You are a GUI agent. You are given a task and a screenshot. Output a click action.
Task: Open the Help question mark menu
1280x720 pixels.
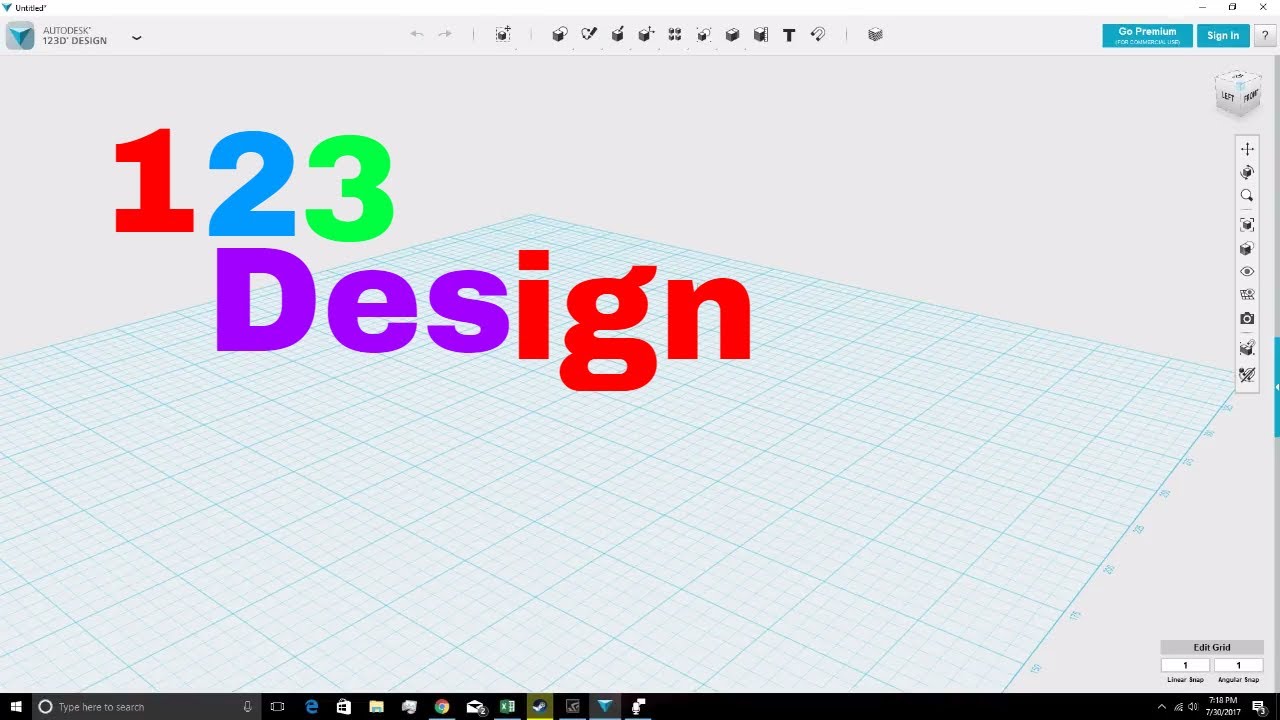point(1266,35)
